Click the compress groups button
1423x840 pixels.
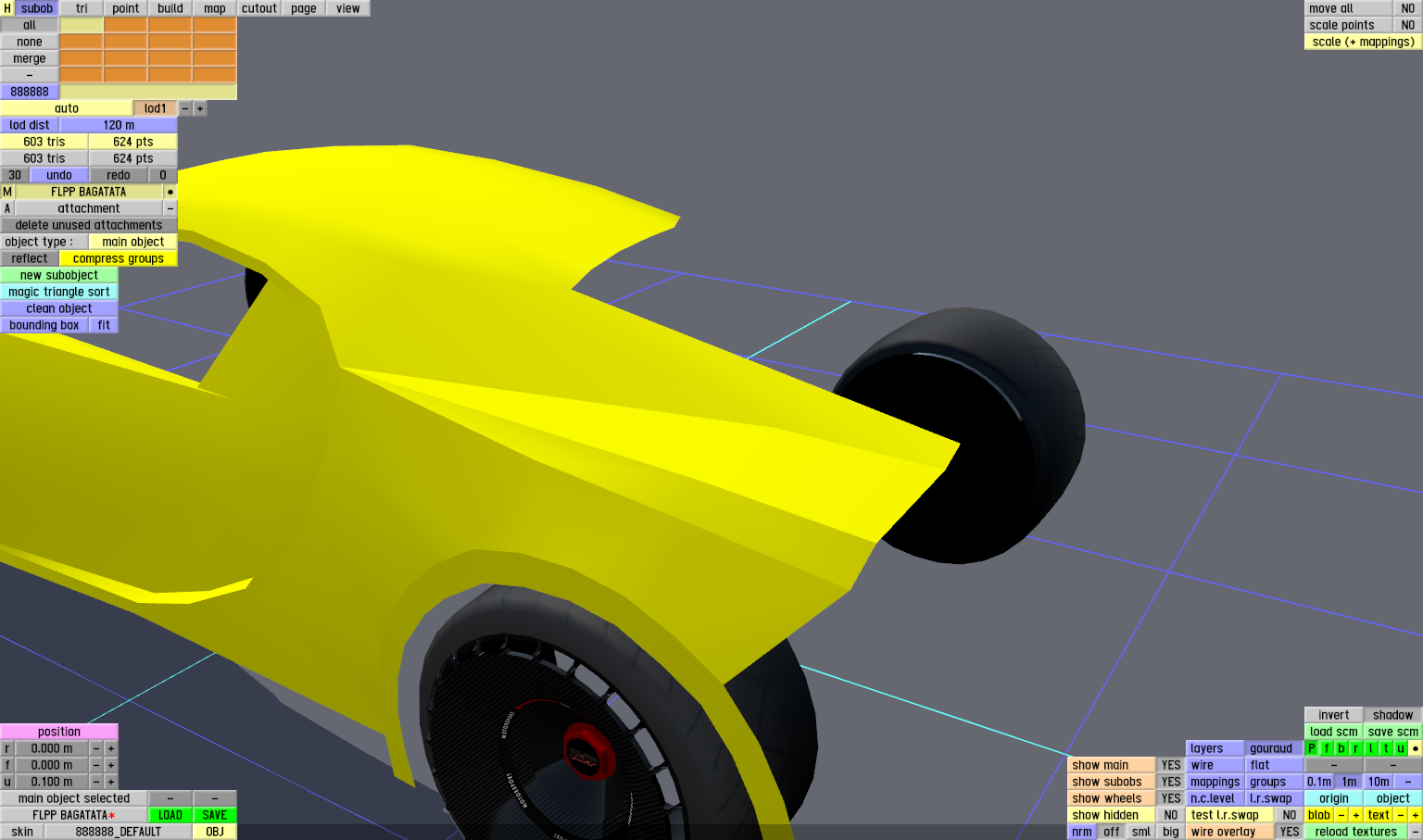(x=119, y=258)
